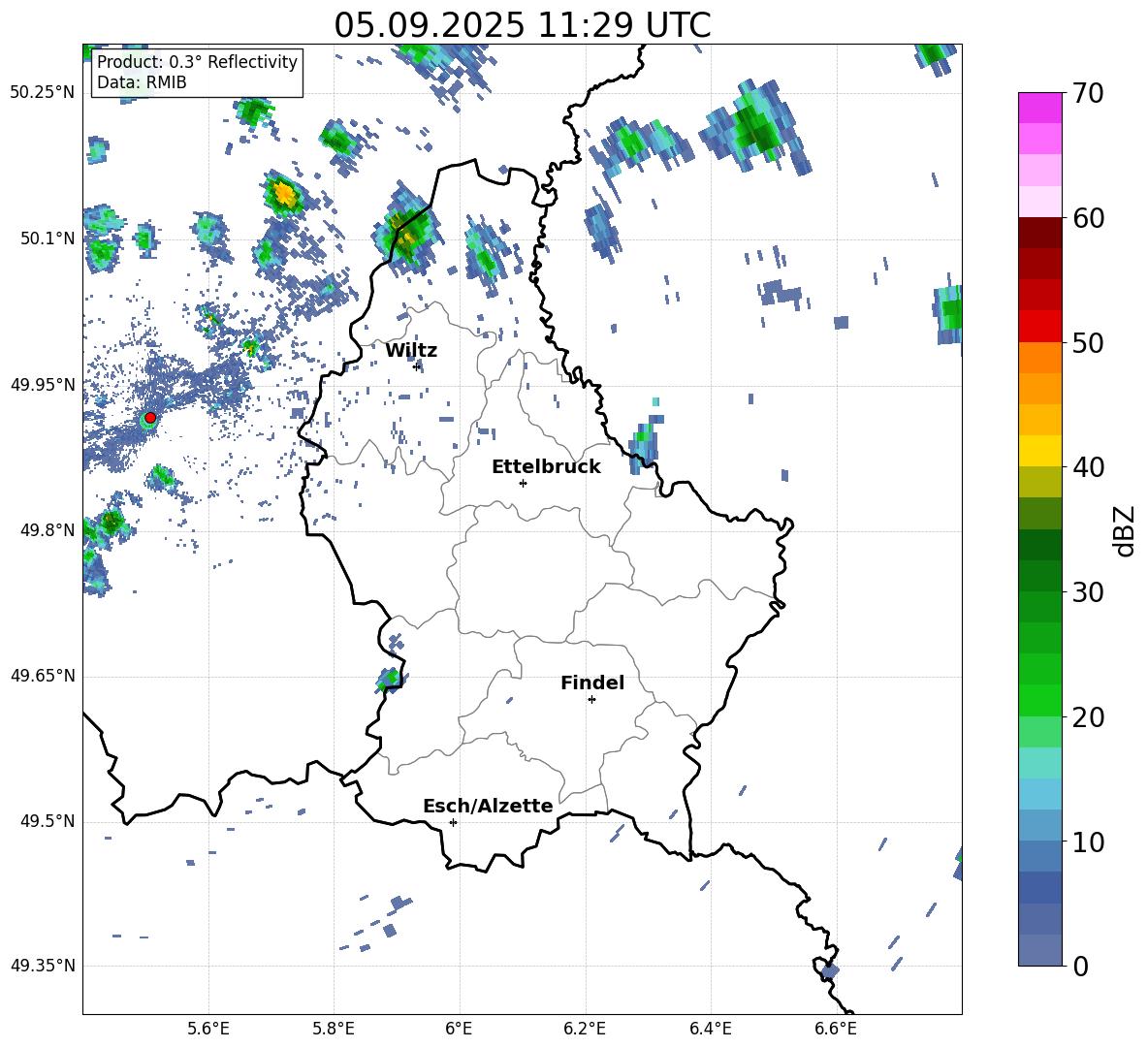Viewport: 1148px width, 1048px height.
Task: Click the red radar site marker
Action: (x=150, y=418)
